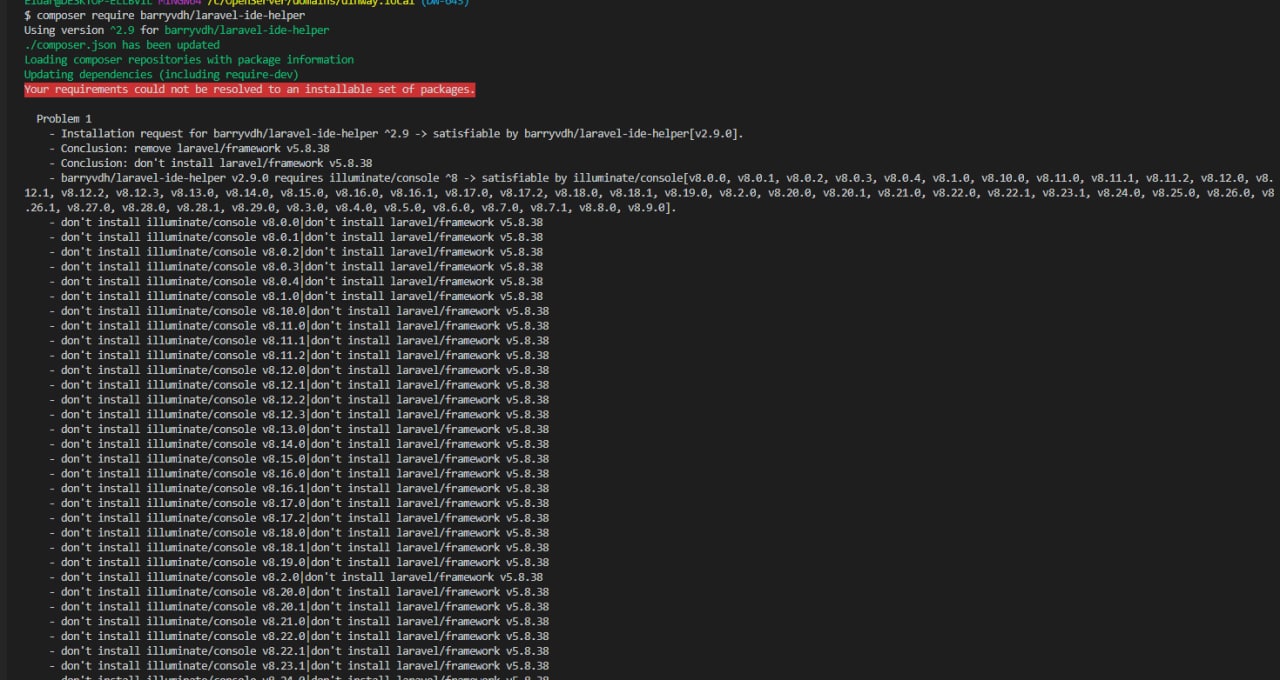This screenshot has width=1280, height=680.
Task: Click 'don't install illuminate/console v8.23.1' row
Action: [299, 665]
